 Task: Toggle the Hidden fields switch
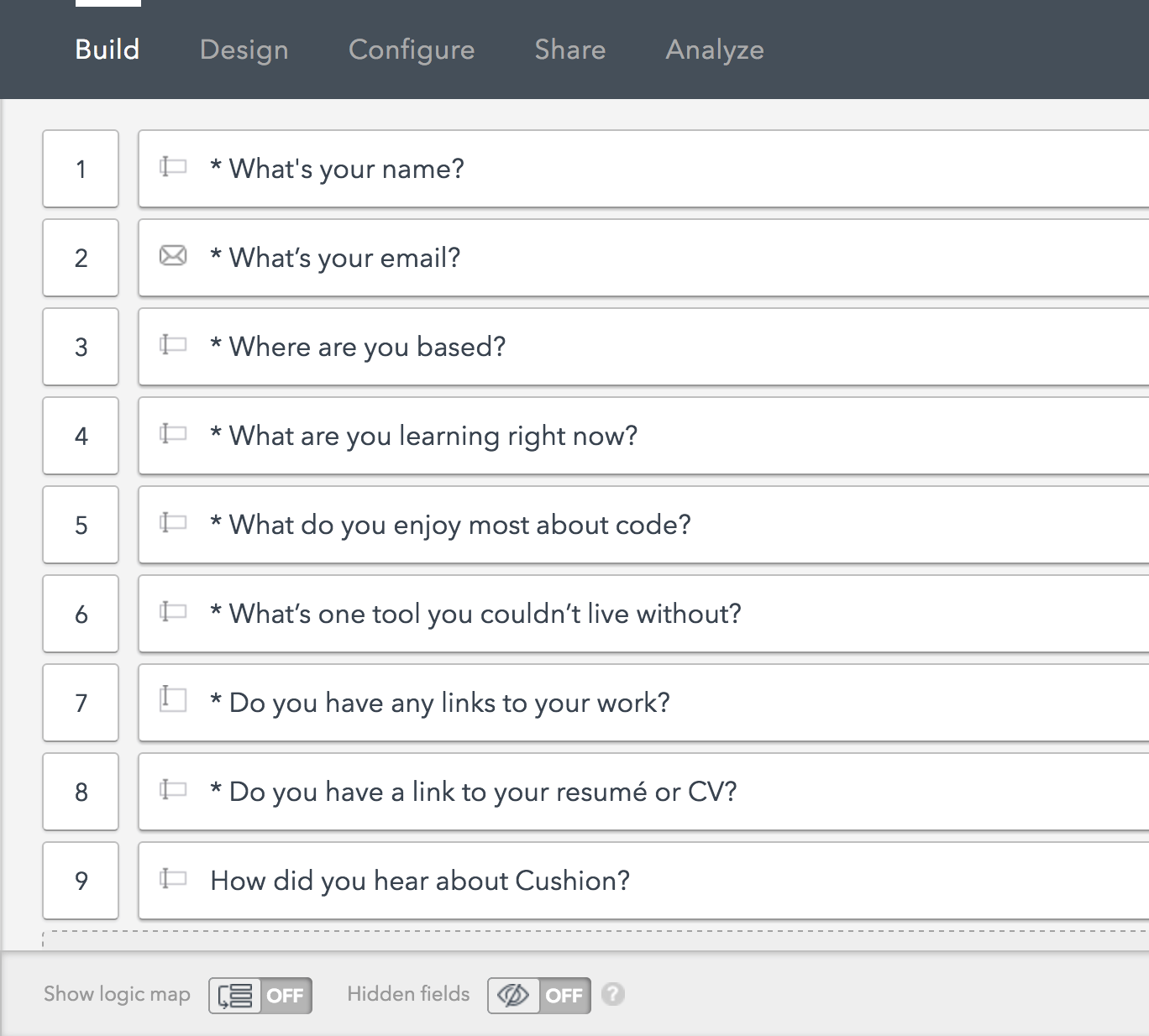tap(539, 996)
